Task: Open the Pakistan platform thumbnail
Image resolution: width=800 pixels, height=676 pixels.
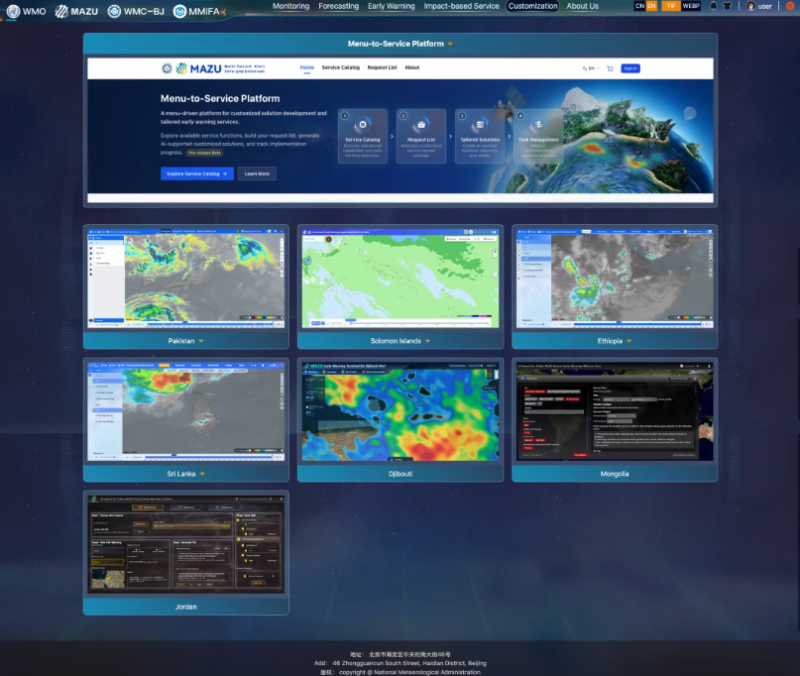Action: 186,279
